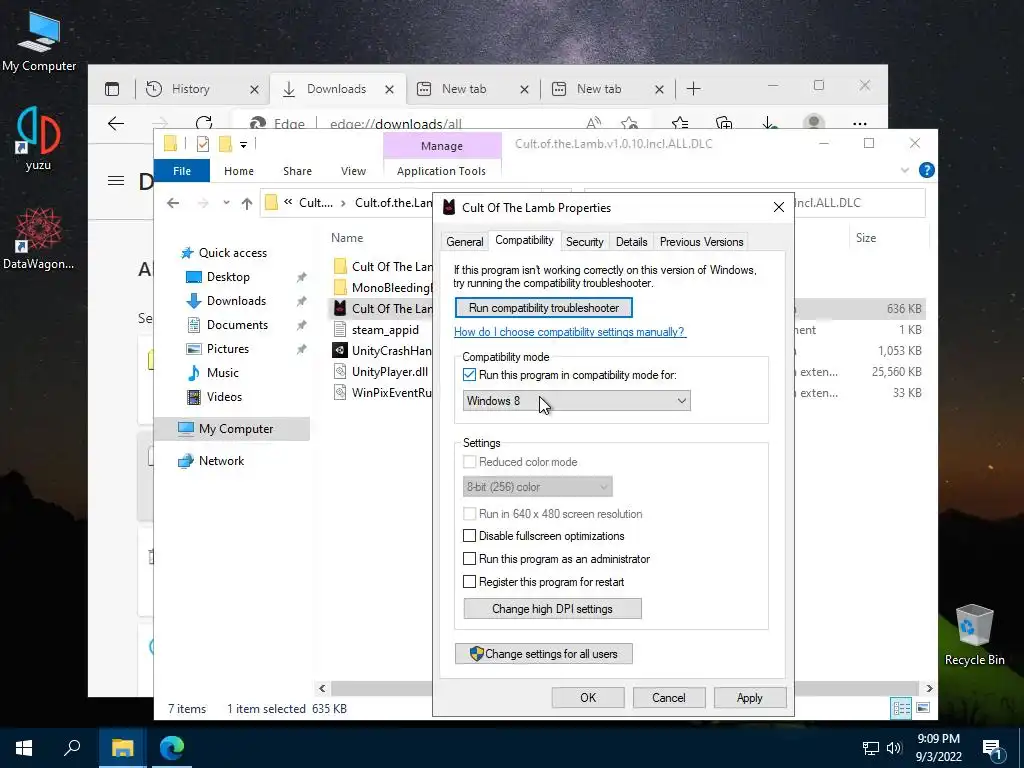Screen dimensions: 1024x768
Task: Open a new Edge tab with plus
Action: (694, 89)
